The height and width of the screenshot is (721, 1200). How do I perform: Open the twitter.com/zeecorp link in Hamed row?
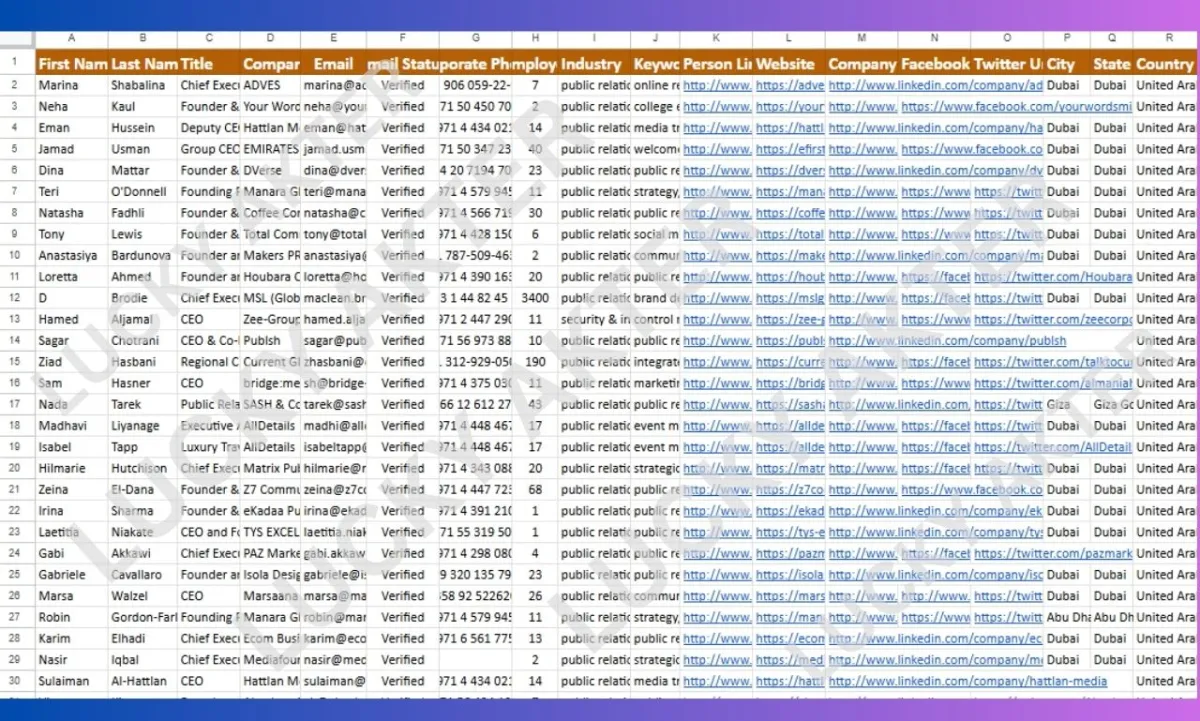(1053, 320)
